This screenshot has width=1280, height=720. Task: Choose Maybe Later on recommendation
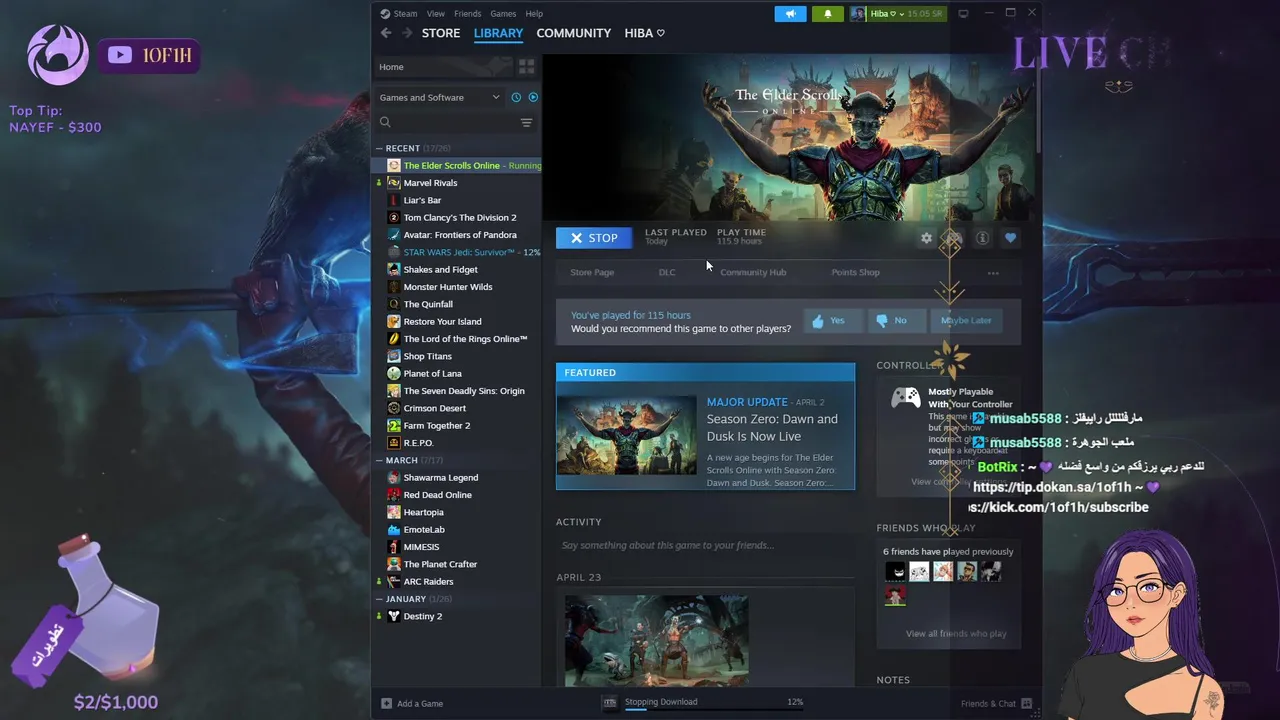tap(966, 321)
